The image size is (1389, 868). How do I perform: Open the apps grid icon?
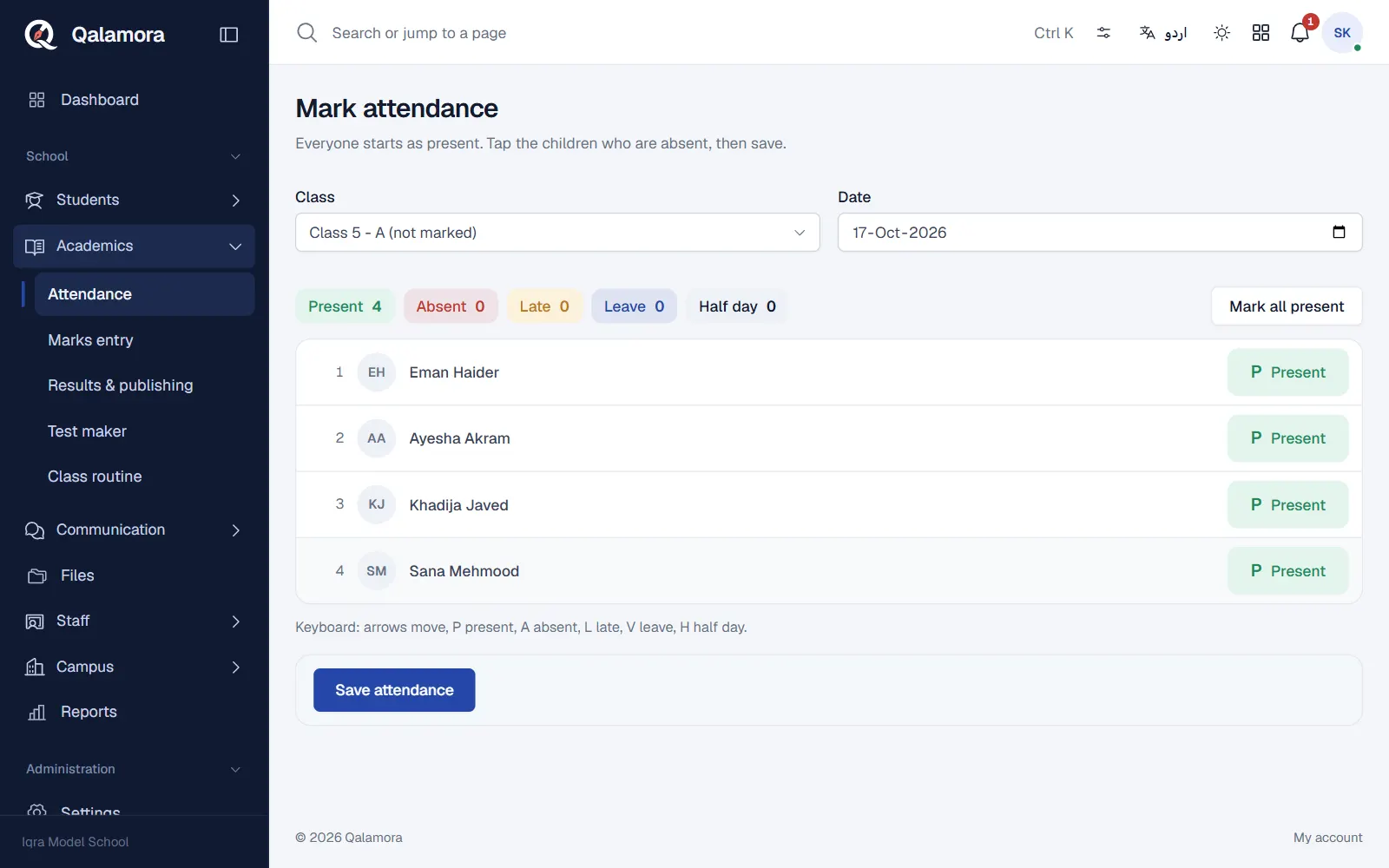tap(1261, 33)
